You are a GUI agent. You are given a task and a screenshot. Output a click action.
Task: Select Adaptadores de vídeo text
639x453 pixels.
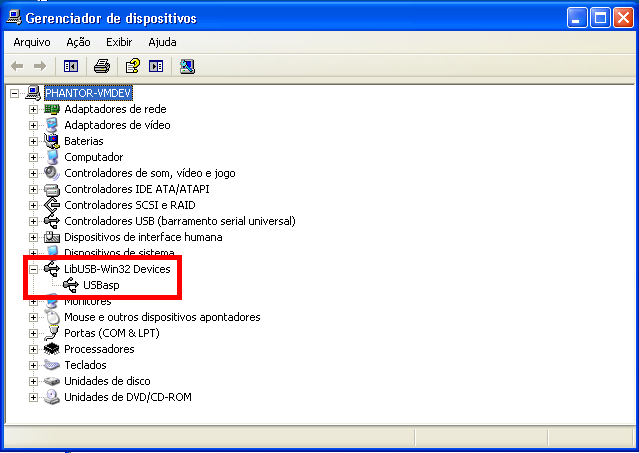(x=117, y=125)
